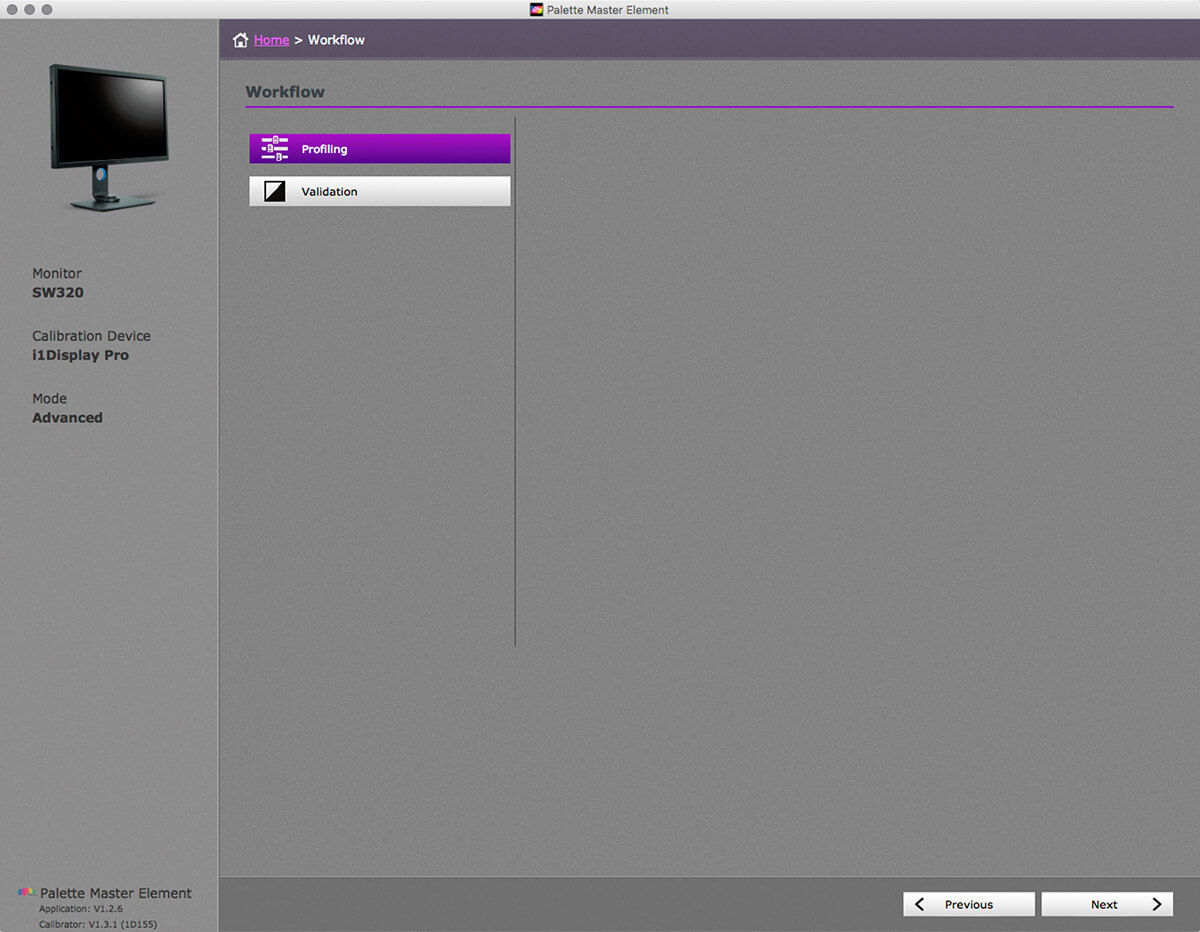Click the "Calibration Device" label
Screen dimensions: 1200x932
click(x=91, y=336)
